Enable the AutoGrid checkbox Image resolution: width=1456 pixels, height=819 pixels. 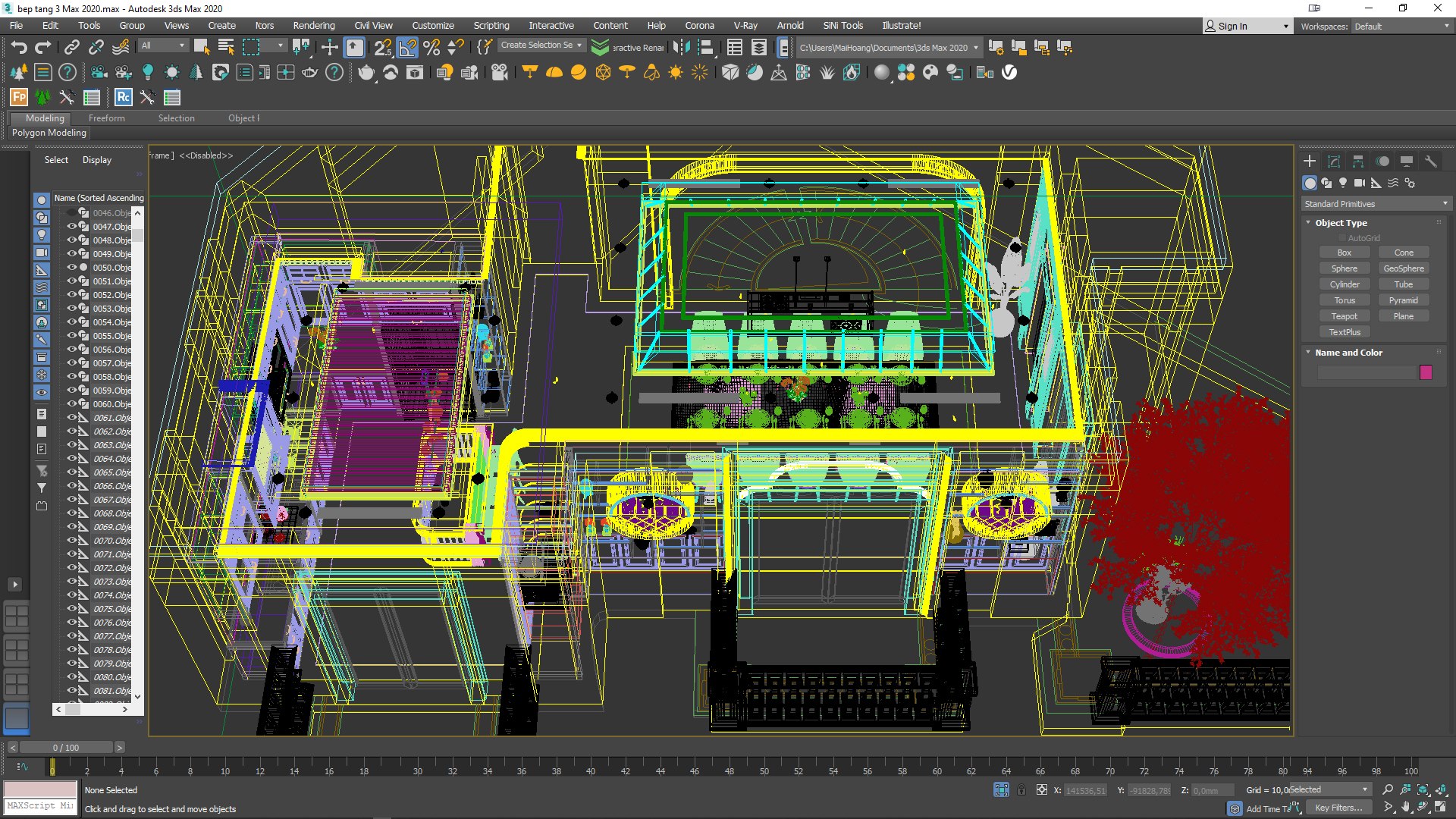tap(1342, 238)
